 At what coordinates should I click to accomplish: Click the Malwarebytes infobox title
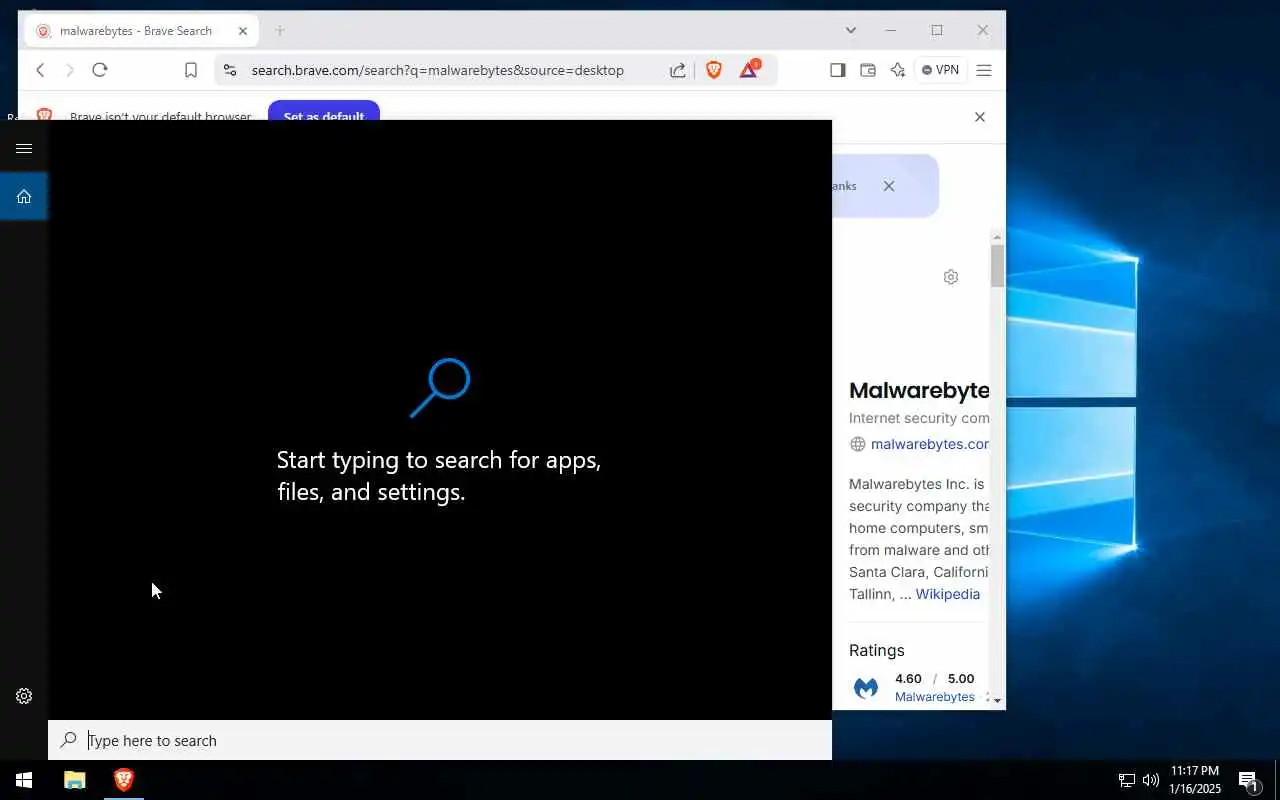point(919,390)
